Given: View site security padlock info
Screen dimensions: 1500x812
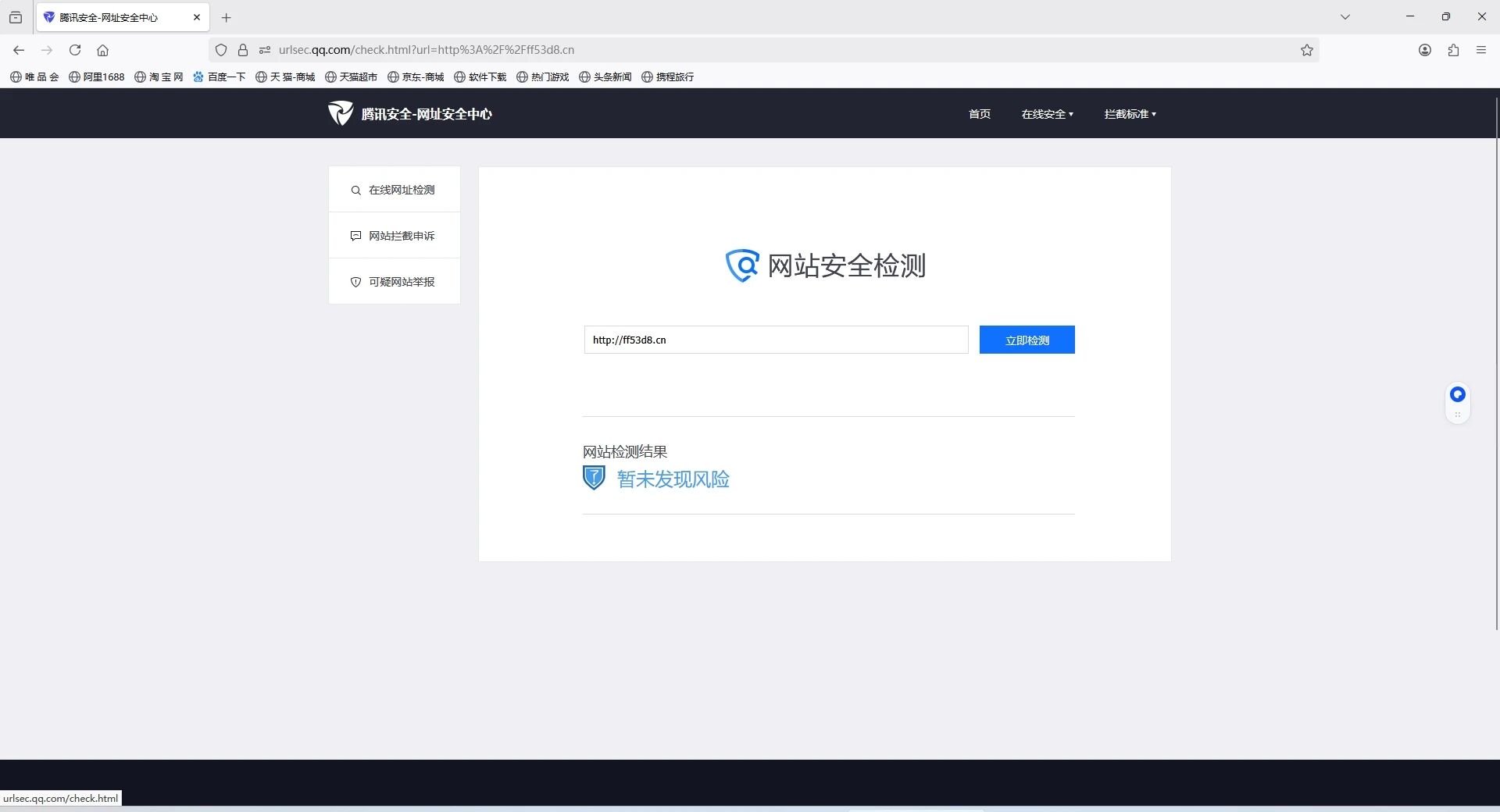Looking at the screenshot, I should [243, 50].
